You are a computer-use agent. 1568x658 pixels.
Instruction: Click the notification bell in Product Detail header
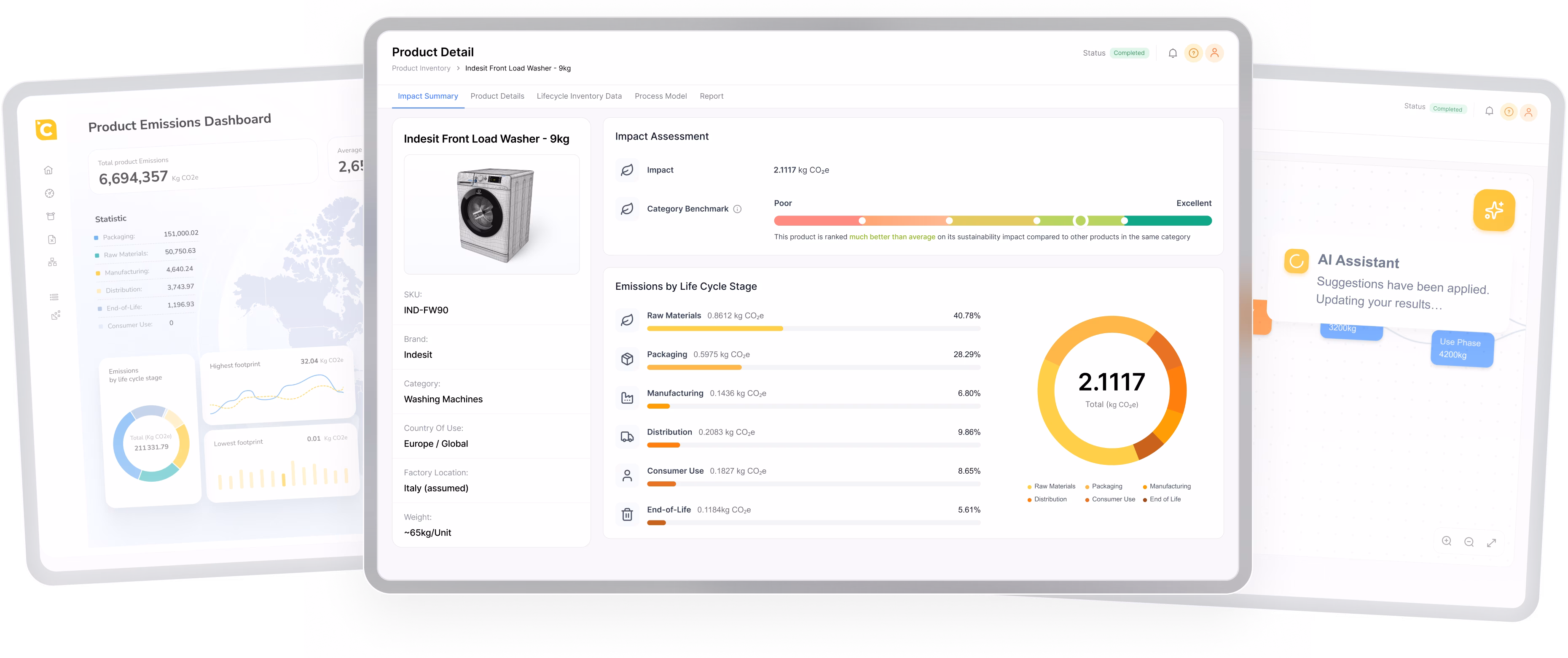[1172, 53]
